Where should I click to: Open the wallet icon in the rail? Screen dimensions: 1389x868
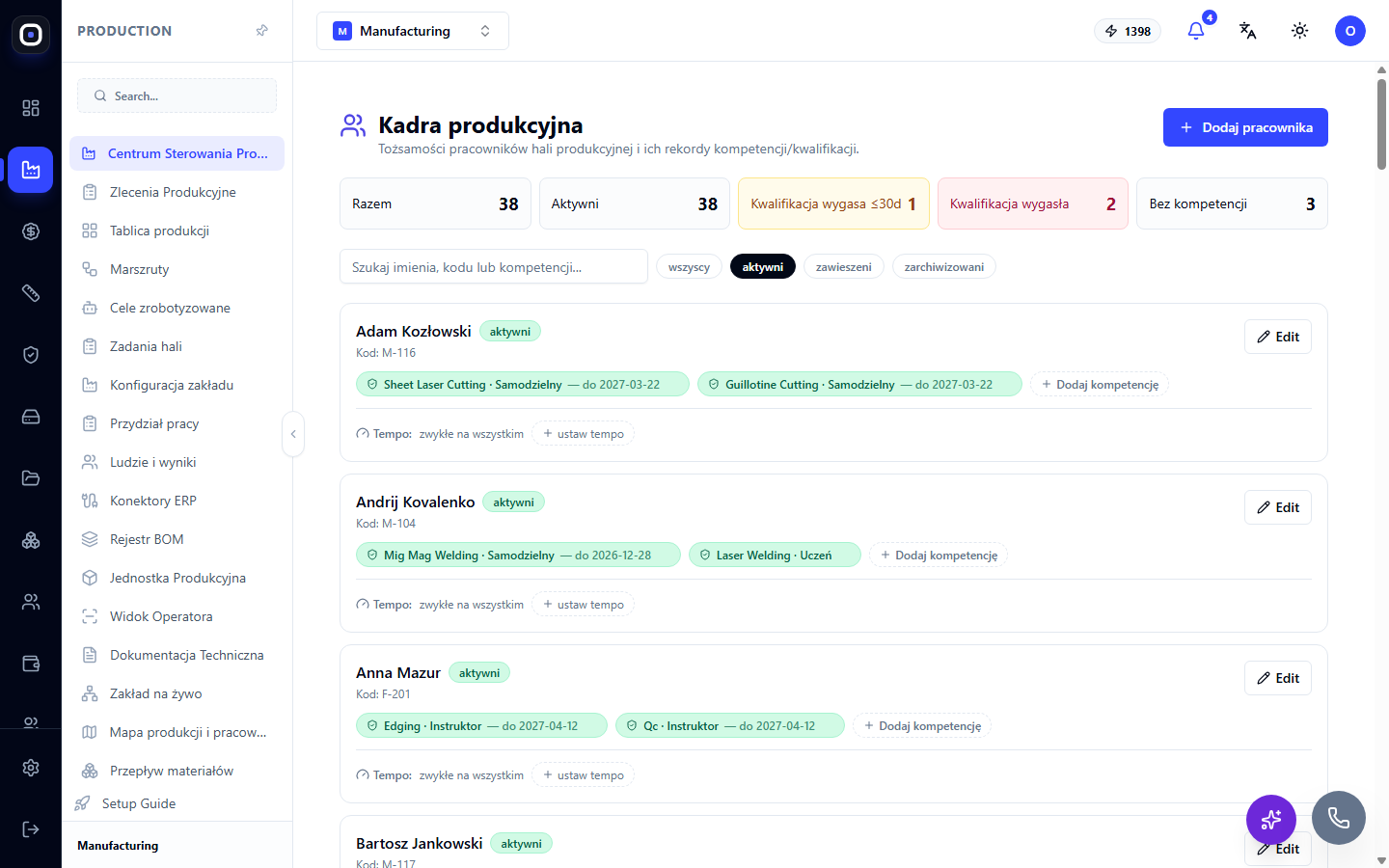(x=31, y=664)
